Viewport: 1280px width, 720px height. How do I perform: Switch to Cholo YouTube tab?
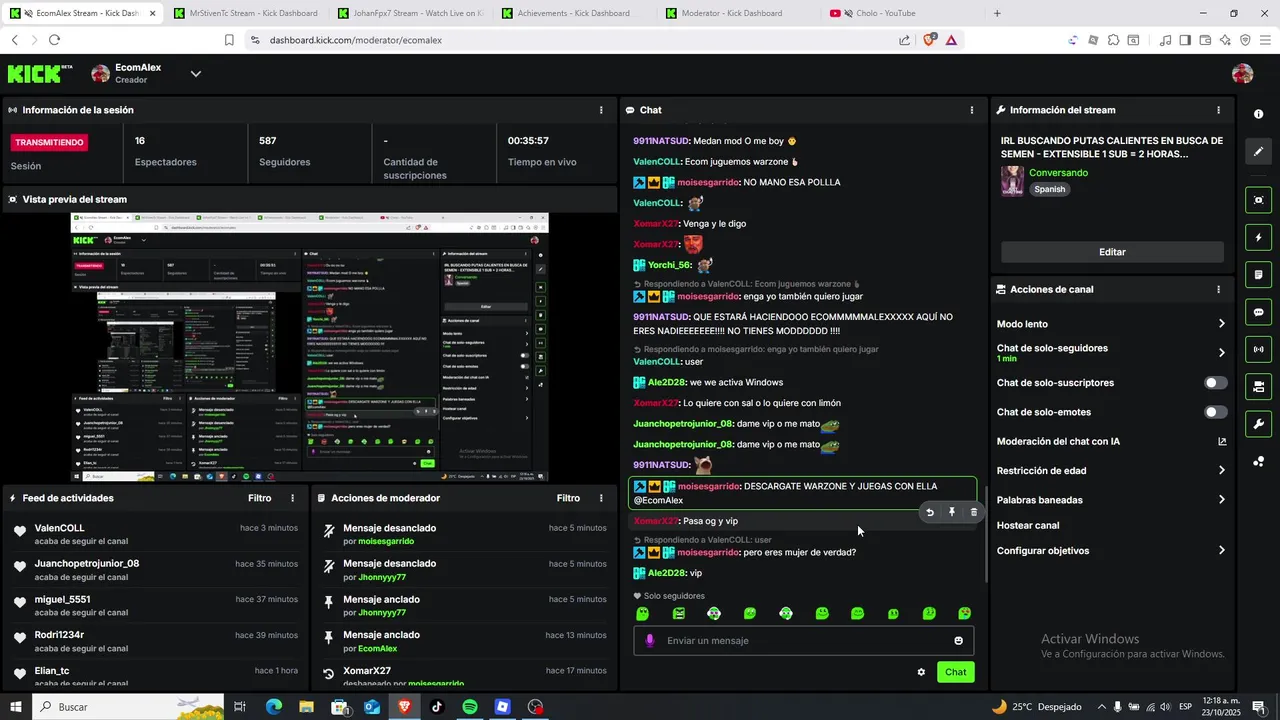902,13
